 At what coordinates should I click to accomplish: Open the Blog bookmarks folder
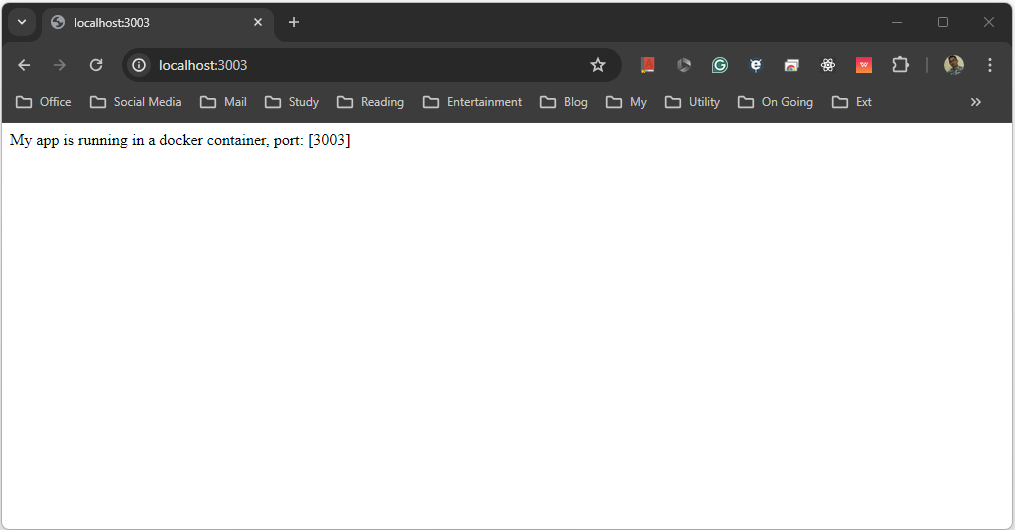point(564,102)
